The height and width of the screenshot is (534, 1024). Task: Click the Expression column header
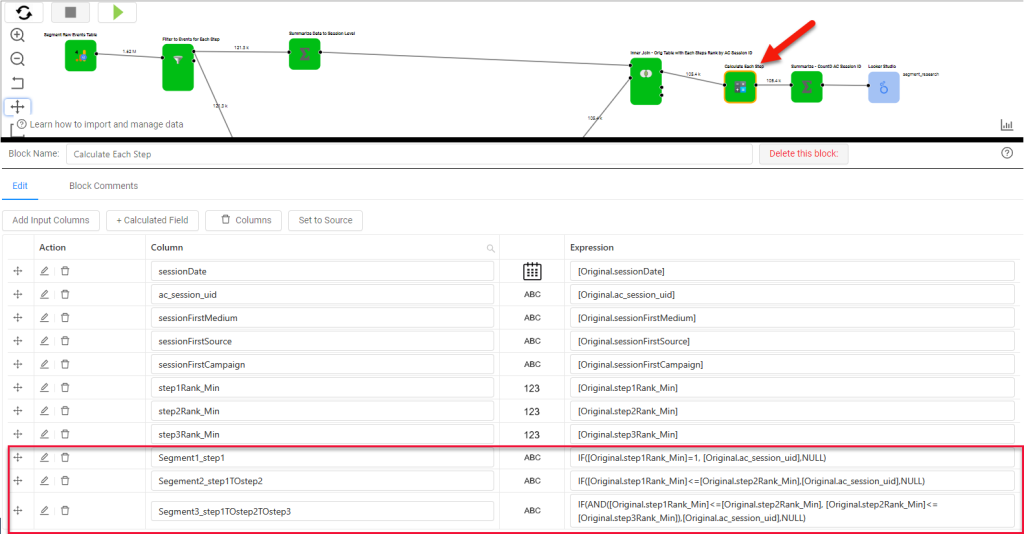click(592, 247)
